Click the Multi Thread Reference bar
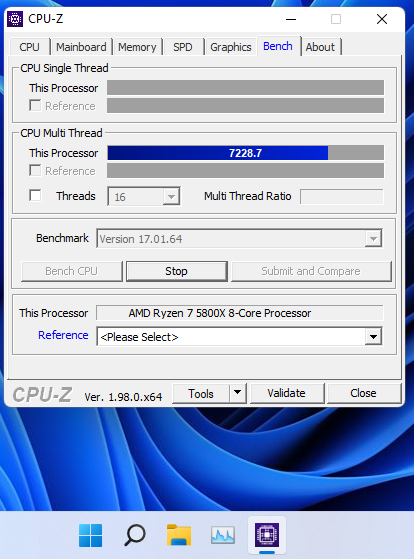Image resolution: width=414 pixels, height=559 pixels. pyautogui.click(x=245, y=171)
